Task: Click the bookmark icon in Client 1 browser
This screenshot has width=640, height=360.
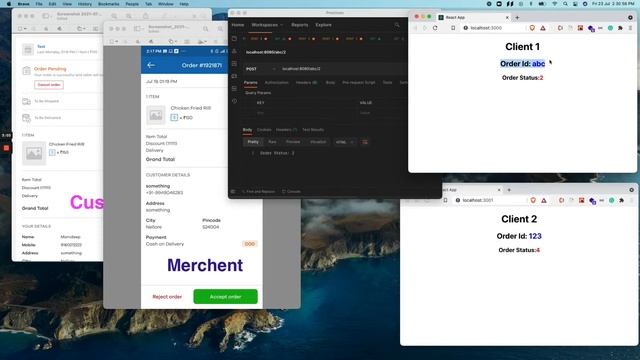Action: 453,28
